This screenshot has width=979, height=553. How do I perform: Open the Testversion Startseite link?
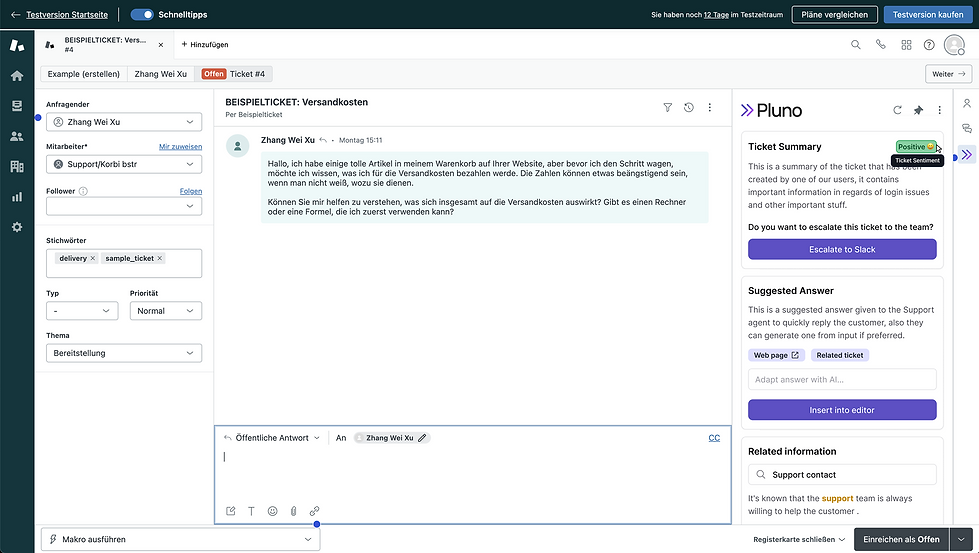[x=67, y=14]
